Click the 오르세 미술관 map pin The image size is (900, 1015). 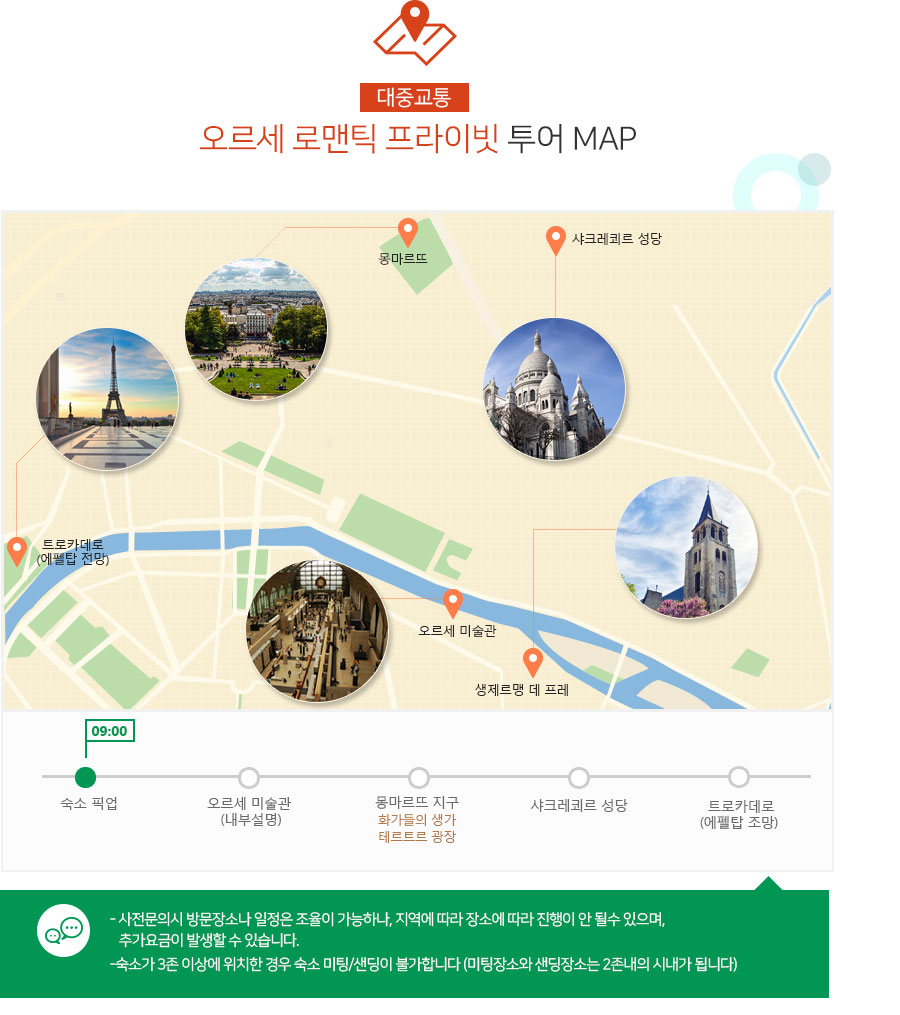coord(453,604)
